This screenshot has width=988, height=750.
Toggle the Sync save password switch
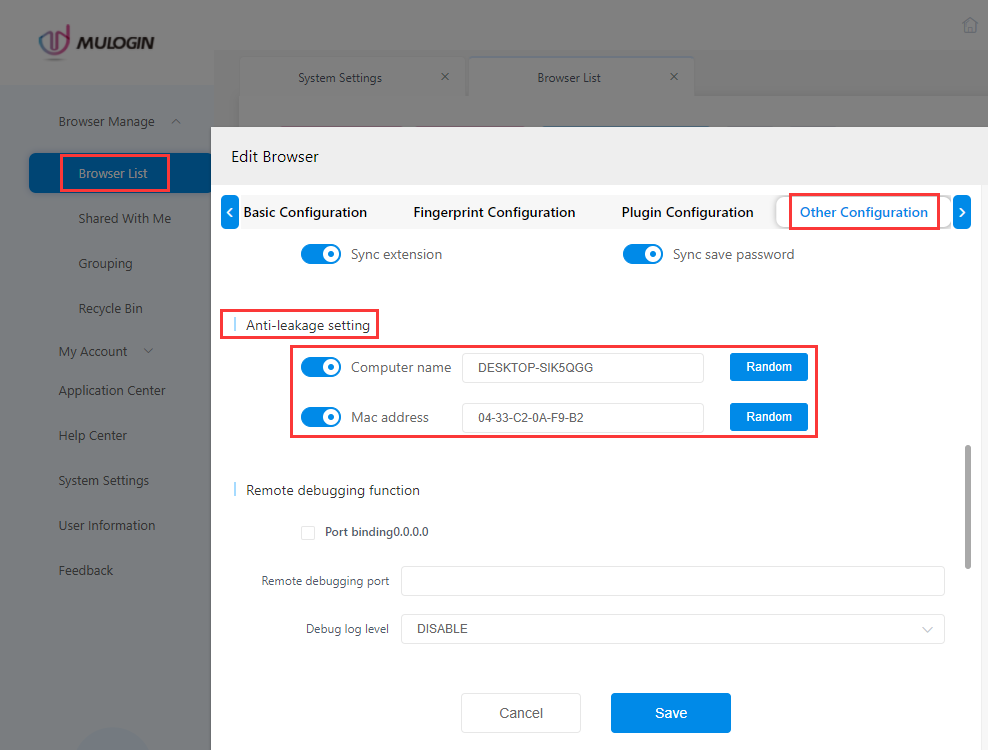click(x=643, y=254)
